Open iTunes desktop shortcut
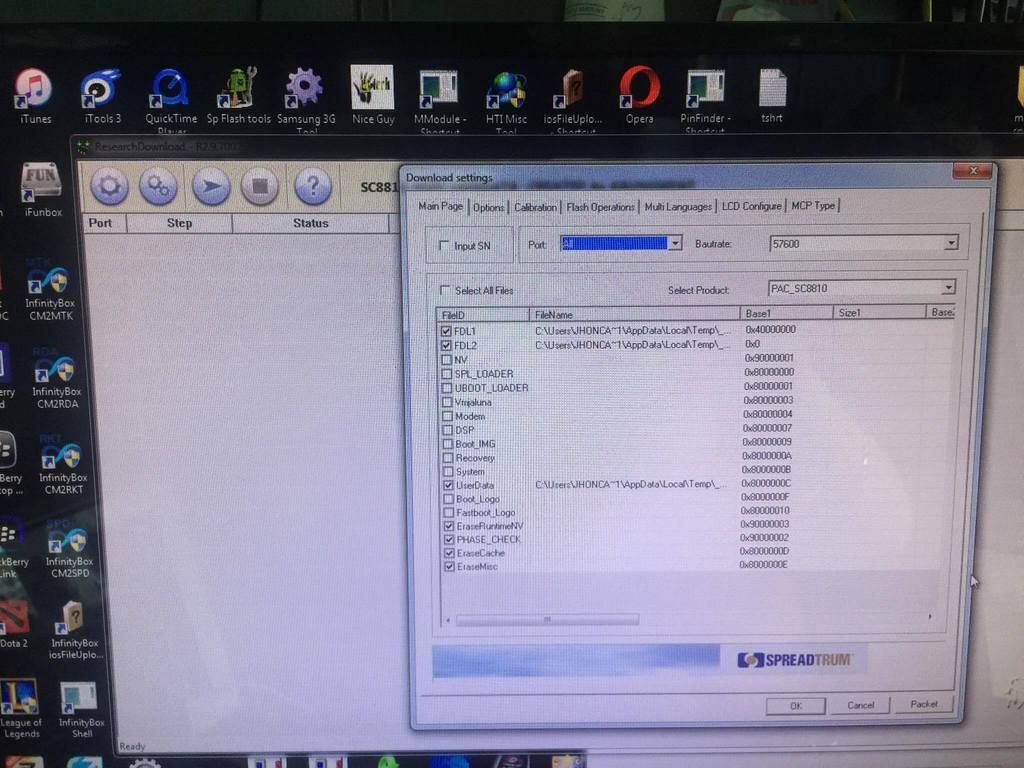1024x768 pixels. tap(34, 93)
